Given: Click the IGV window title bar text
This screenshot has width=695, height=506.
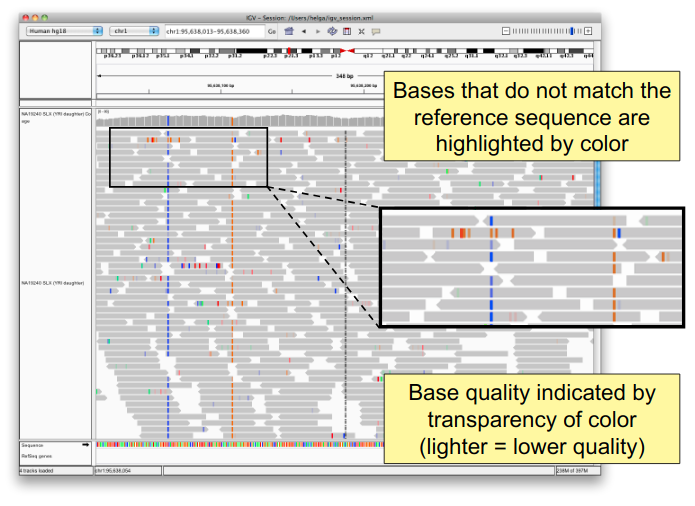Looking at the screenshot, I should [310, 18].
